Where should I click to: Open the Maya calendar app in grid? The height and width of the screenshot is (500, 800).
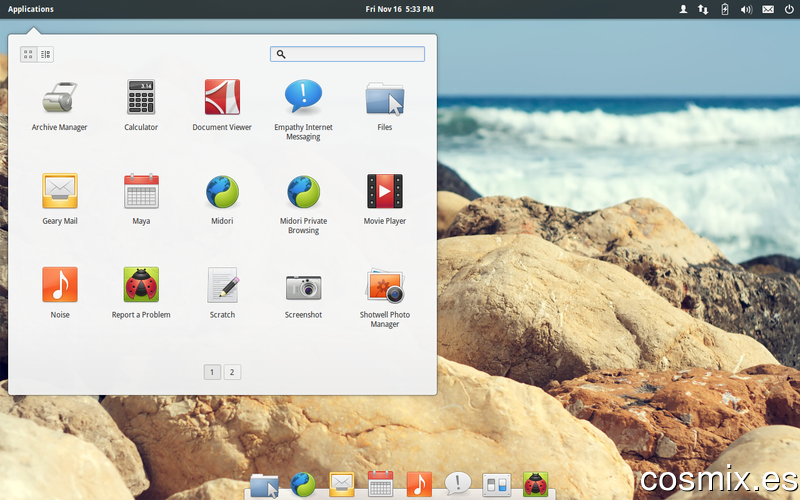click(x=141, y=199)
